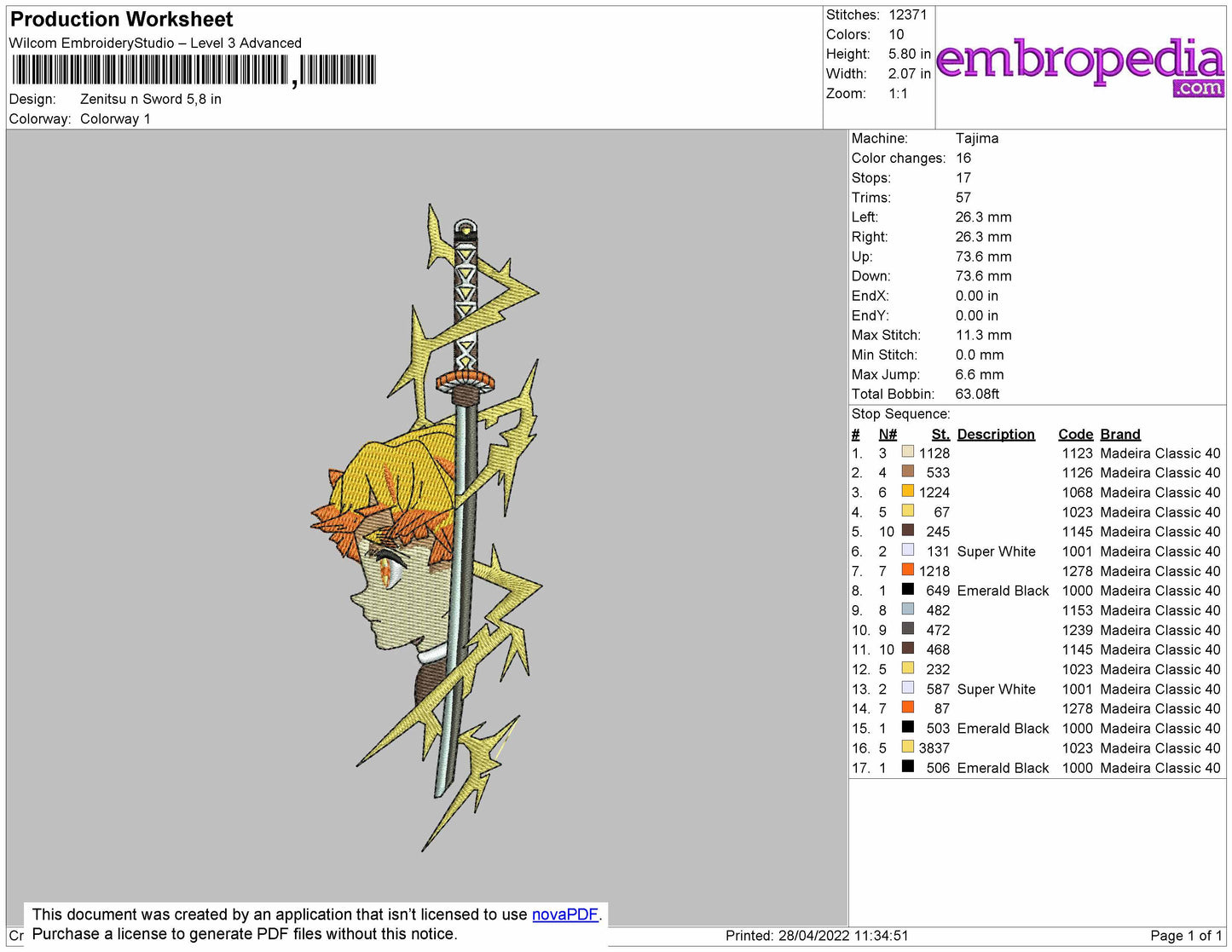Screen dimensions: 1232x952
Task: Select Emerald Black swatch for stop 15
Action: click(x=907, y=726)
